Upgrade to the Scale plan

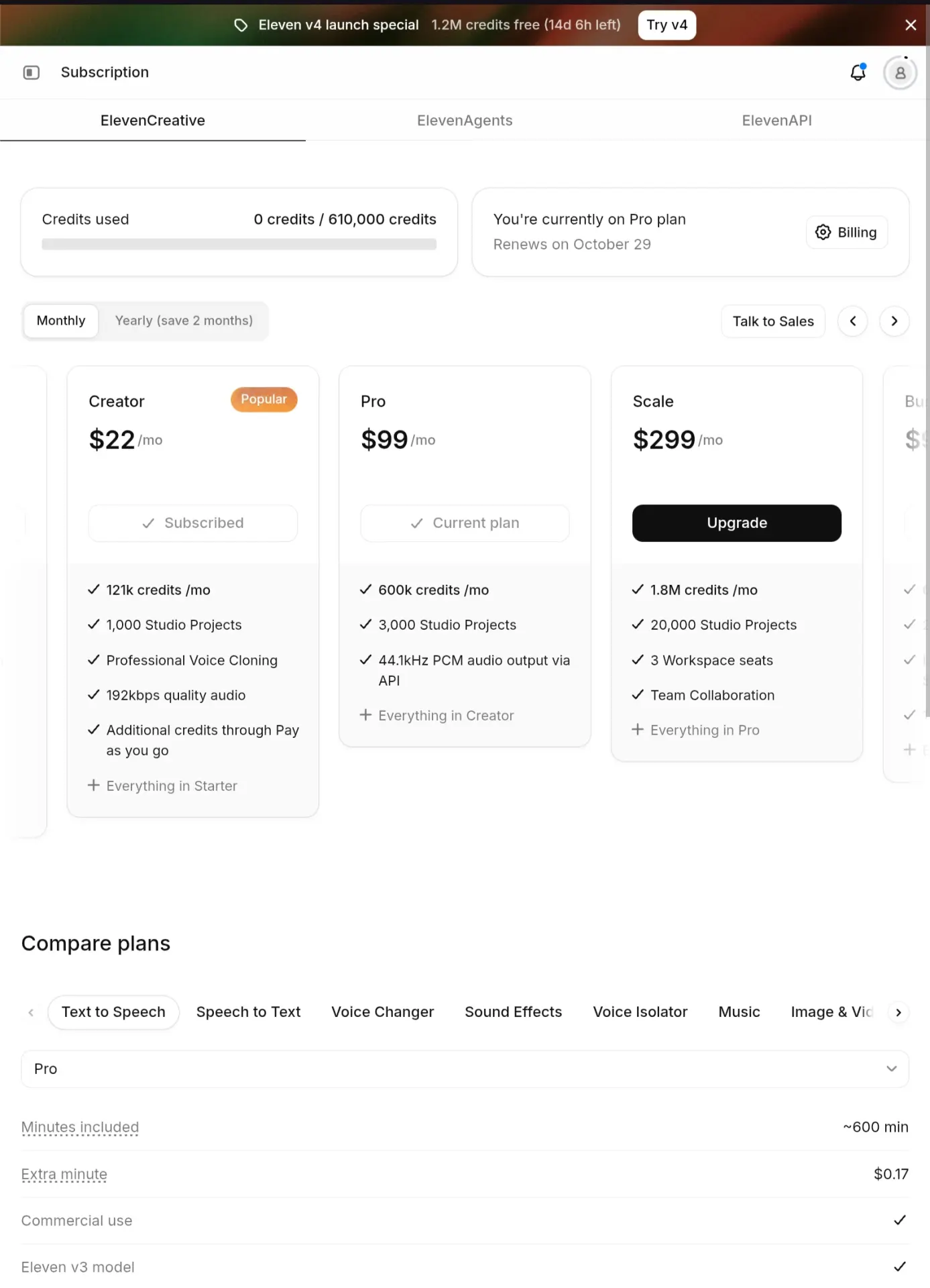click(x=736, y=523)
